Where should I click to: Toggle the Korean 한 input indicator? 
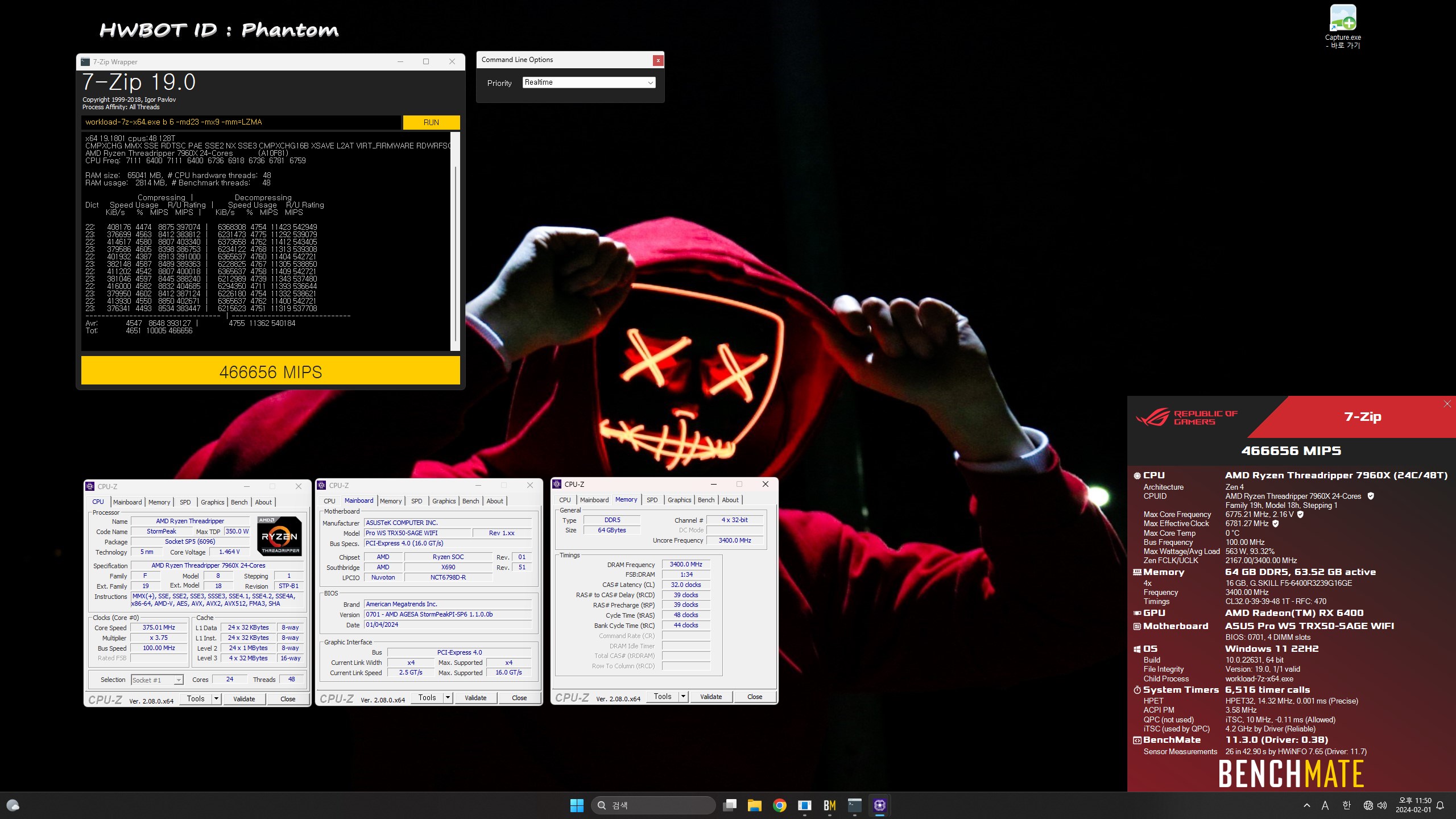pos(1346,805)
